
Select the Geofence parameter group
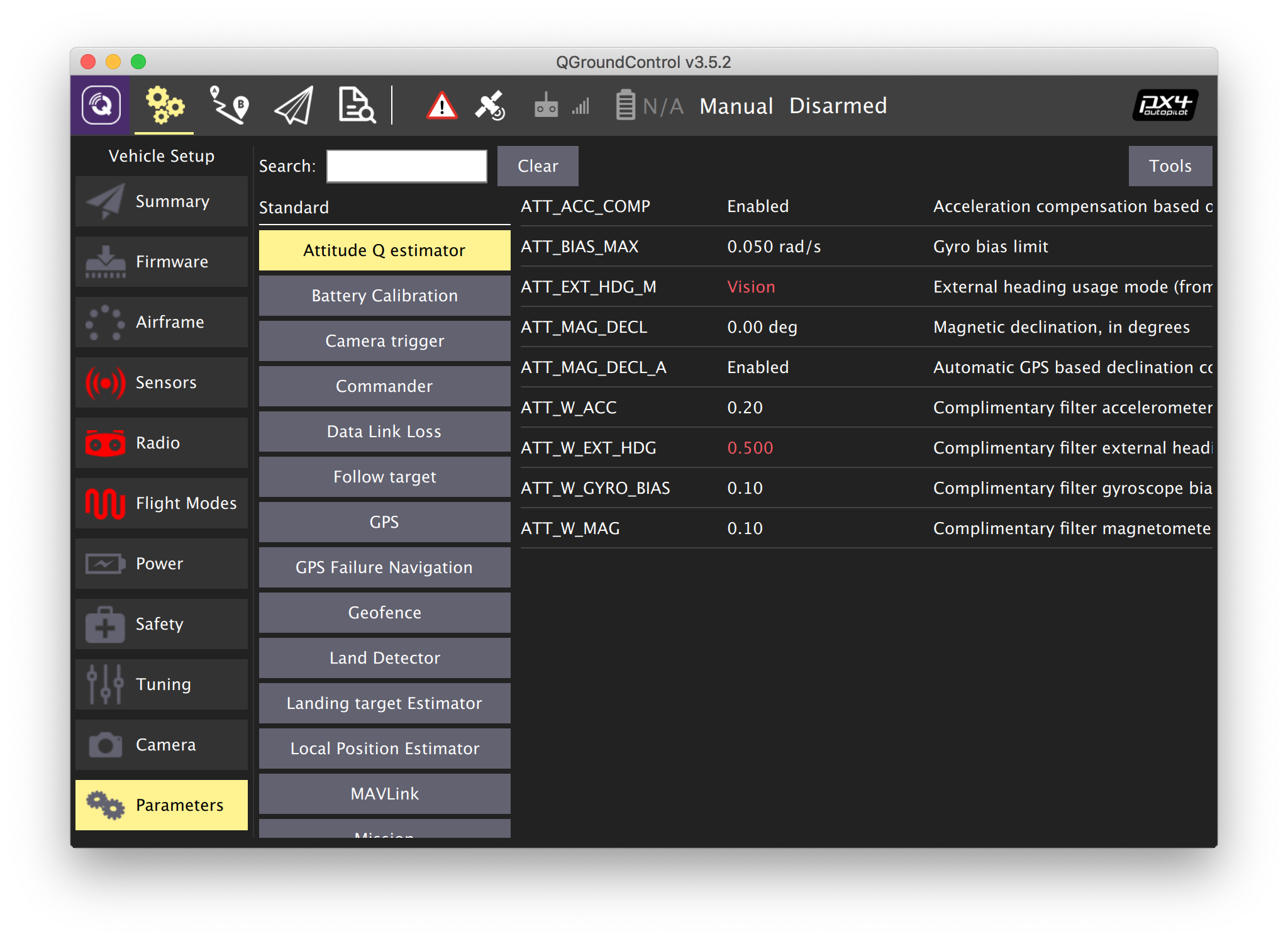click(x=385, y=613)
